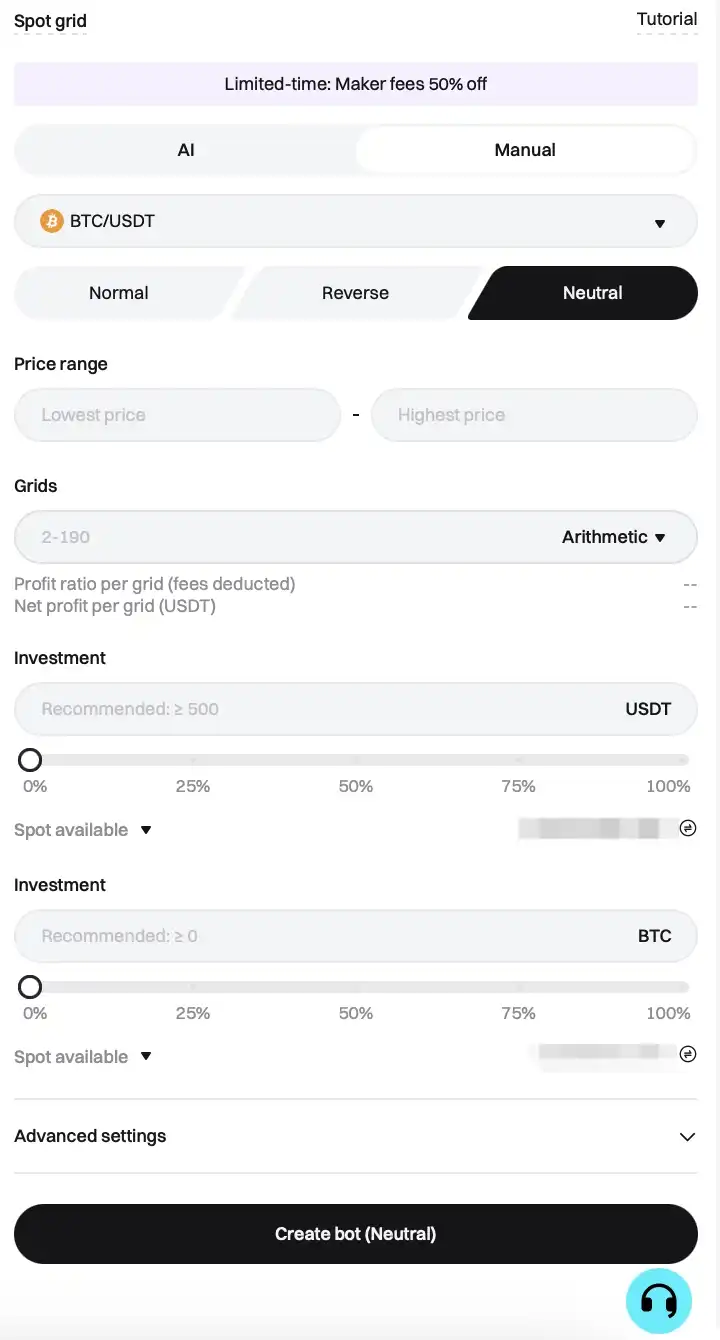Click the Lowest price input field
Viewport: 720px width, 1340px height.
(x=177, y=415)
